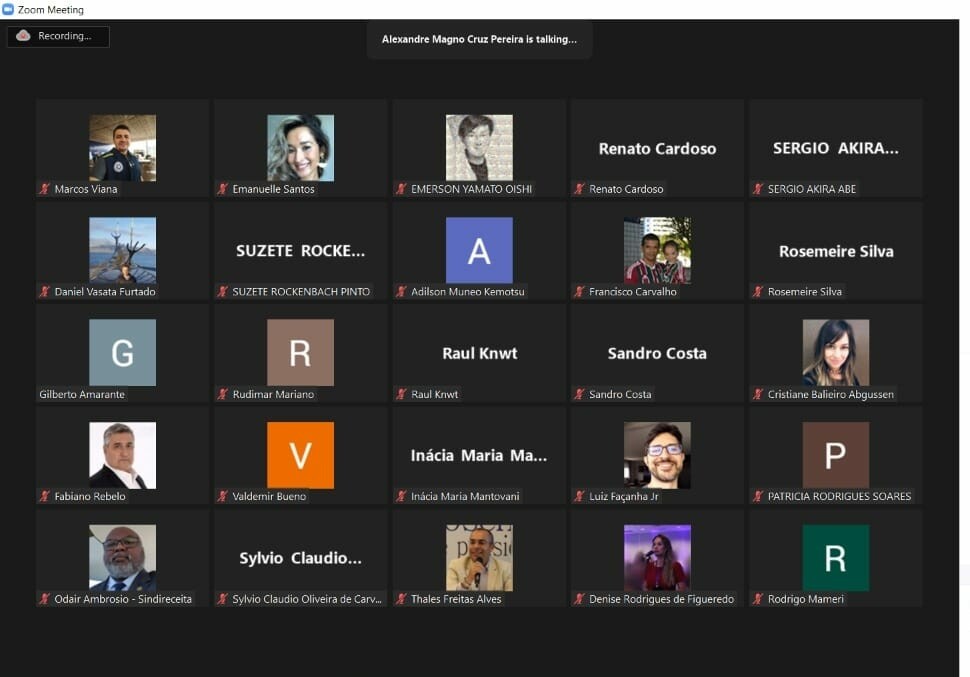970x677 pixels.
Task: Click muted mic icon next to Rodrigo Mameri
Action: click(758, 599)
